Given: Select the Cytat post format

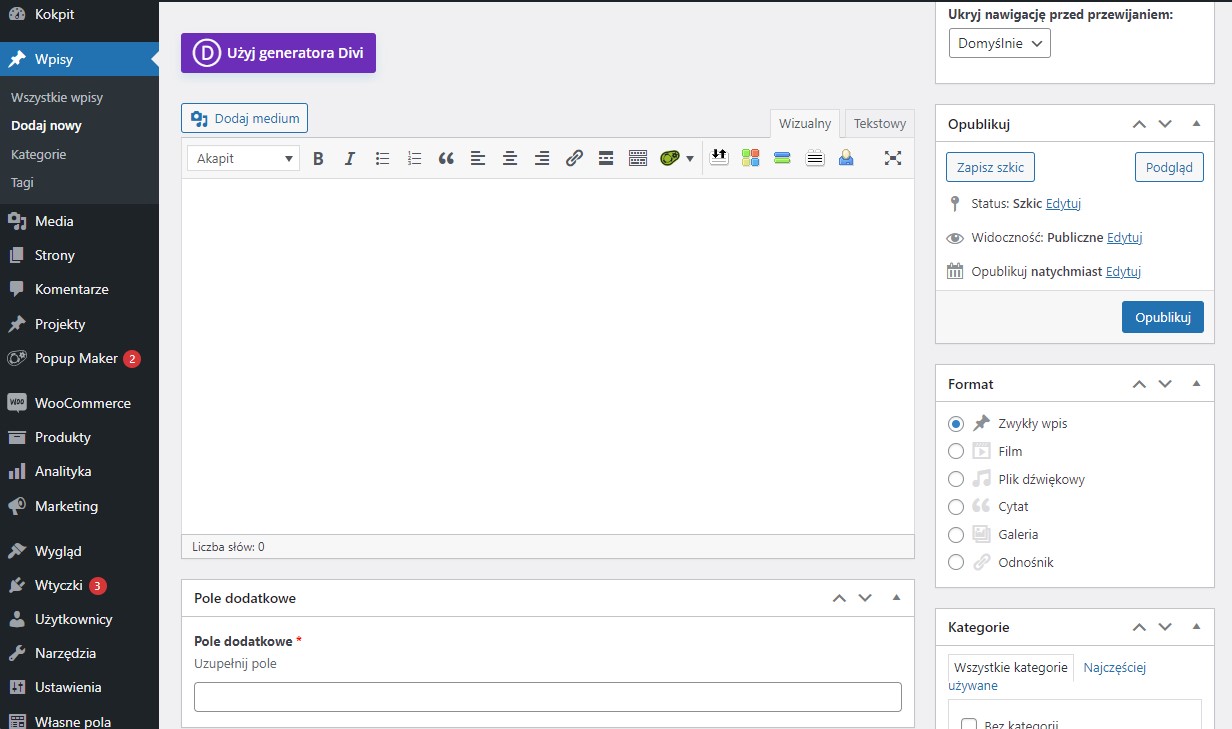Looking at the screenshot, I should pyautogui.click(x=956, y=507).
